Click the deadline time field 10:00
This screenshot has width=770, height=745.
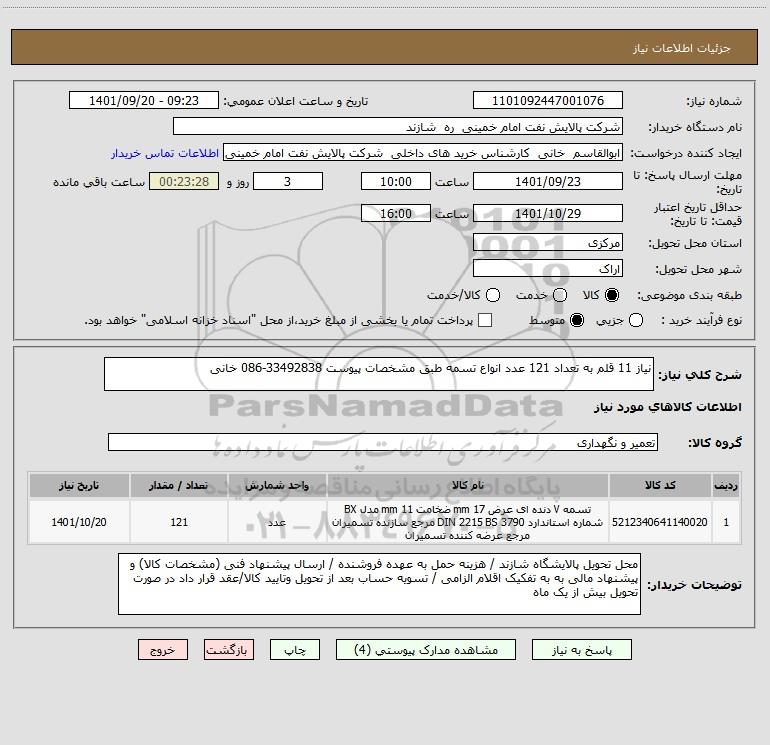click(396, 181)
